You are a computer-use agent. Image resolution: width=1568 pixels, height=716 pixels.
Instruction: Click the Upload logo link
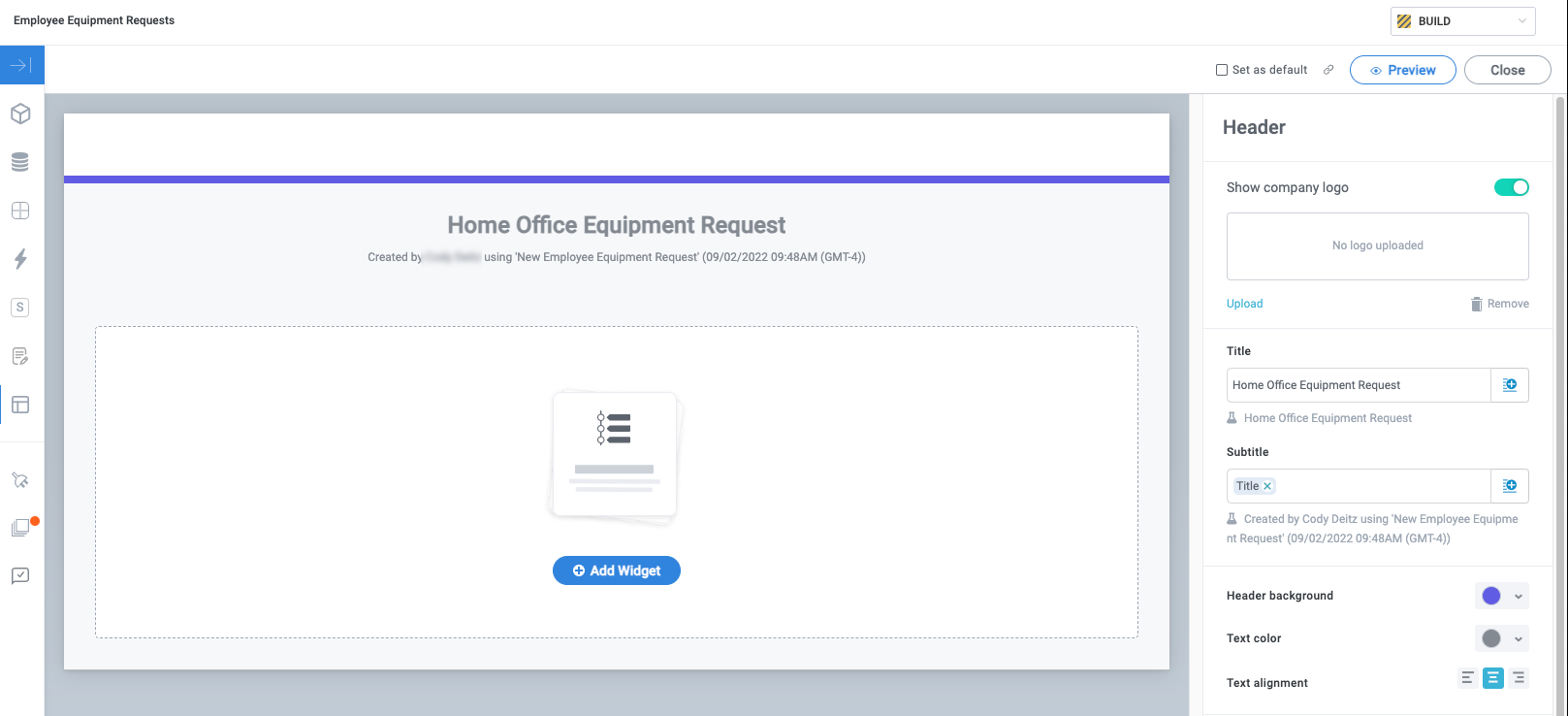coord(1245,304)
